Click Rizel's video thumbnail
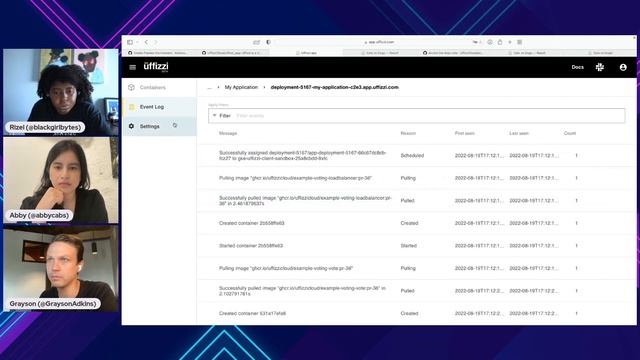 point(61,92)
